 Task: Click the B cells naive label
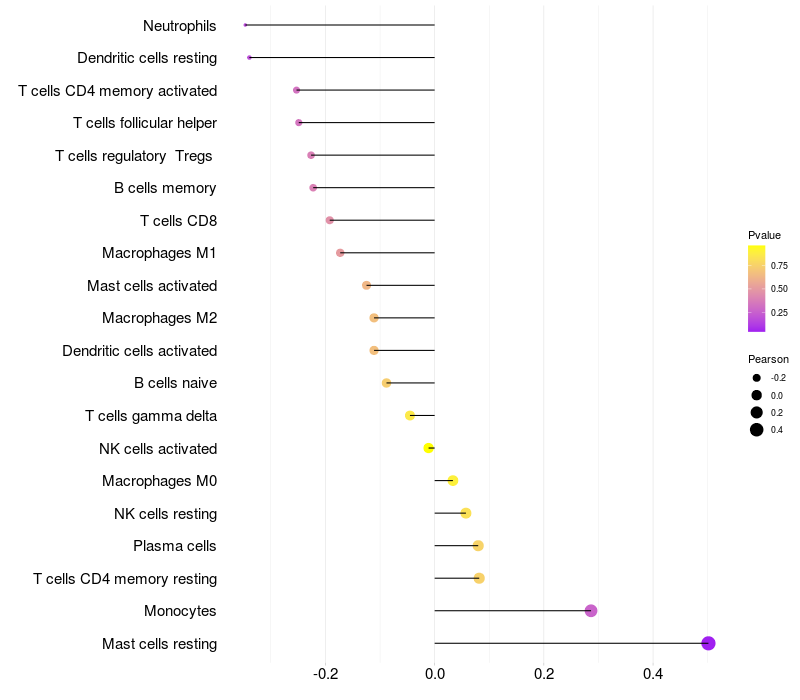175,383
